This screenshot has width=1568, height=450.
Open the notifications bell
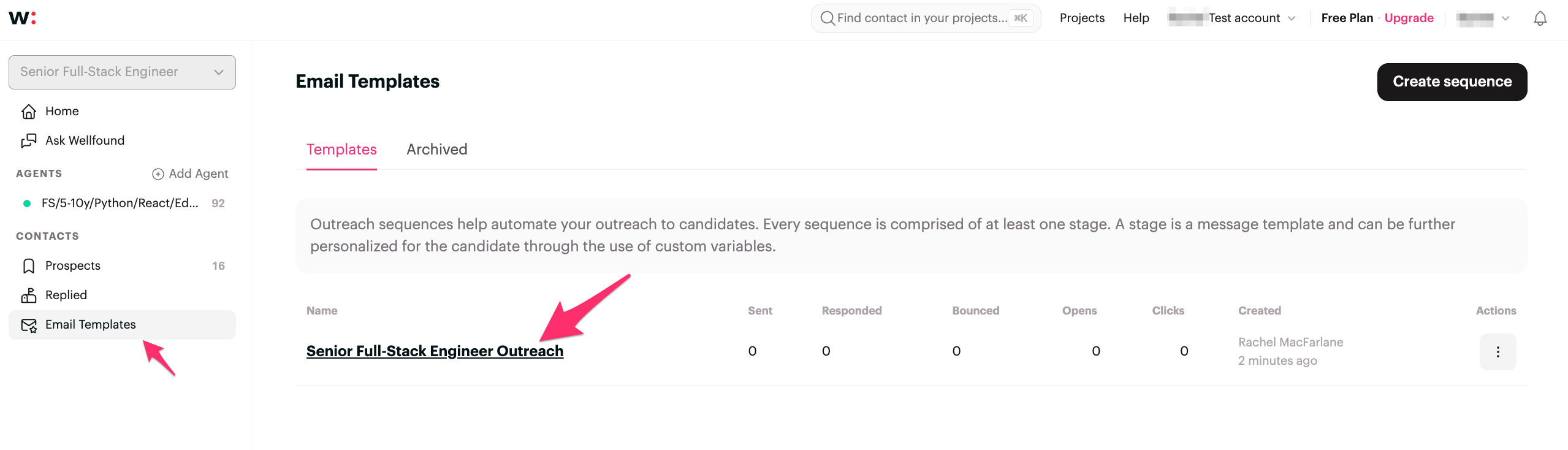click(x=1540, y=18)
